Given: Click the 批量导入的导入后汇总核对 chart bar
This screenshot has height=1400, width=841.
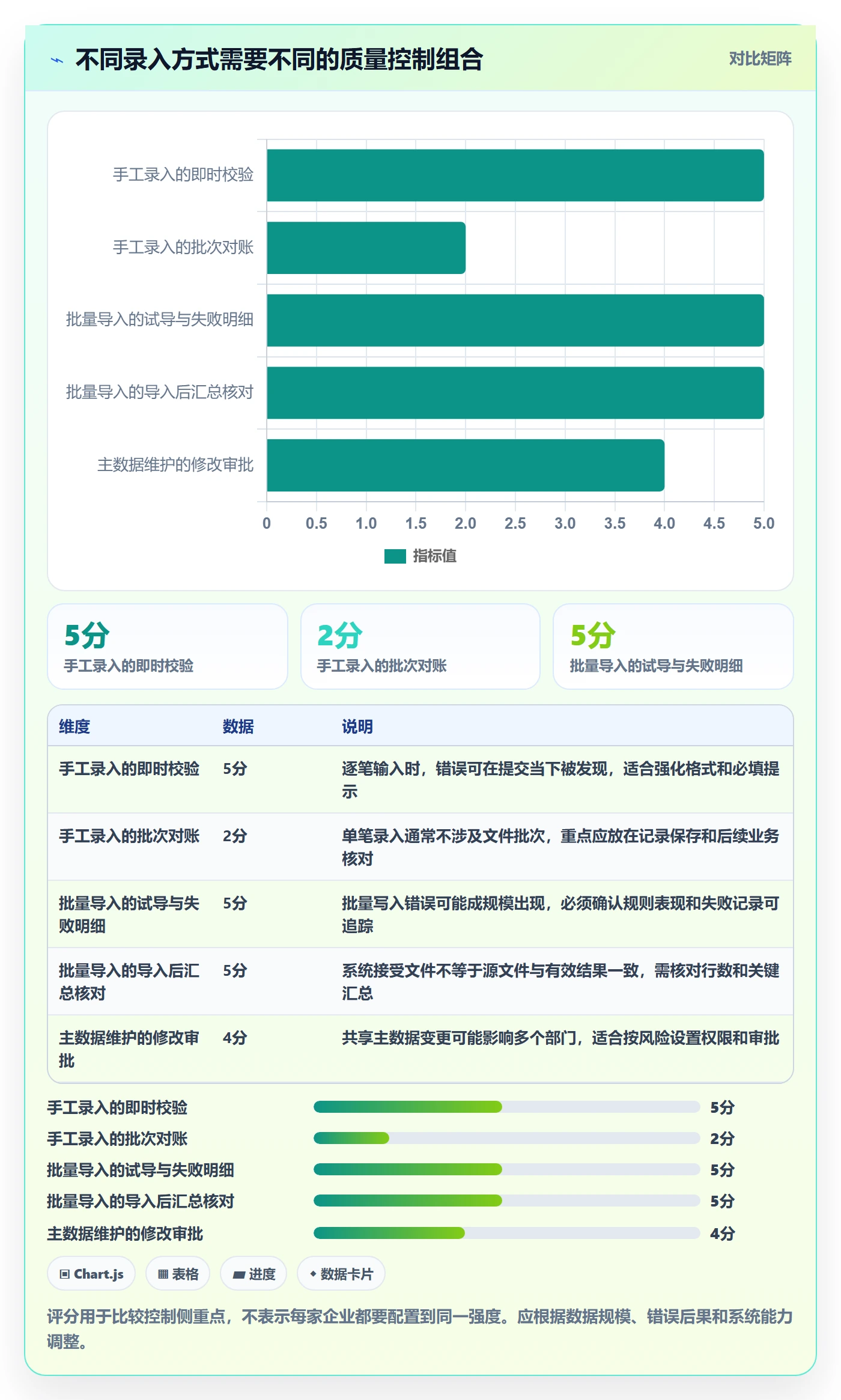Looking at the screenshot, I should (x=515, y=393).
